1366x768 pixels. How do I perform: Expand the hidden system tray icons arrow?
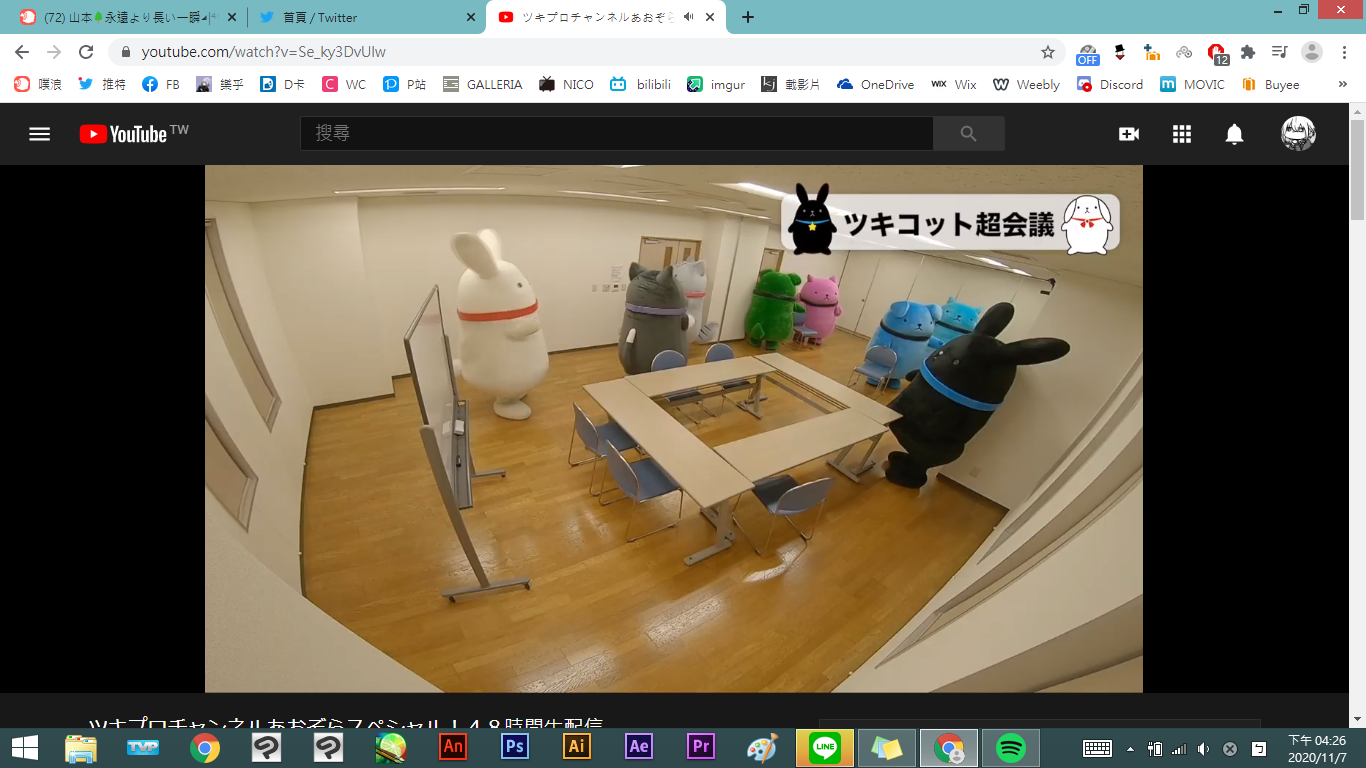(1130, 748)
